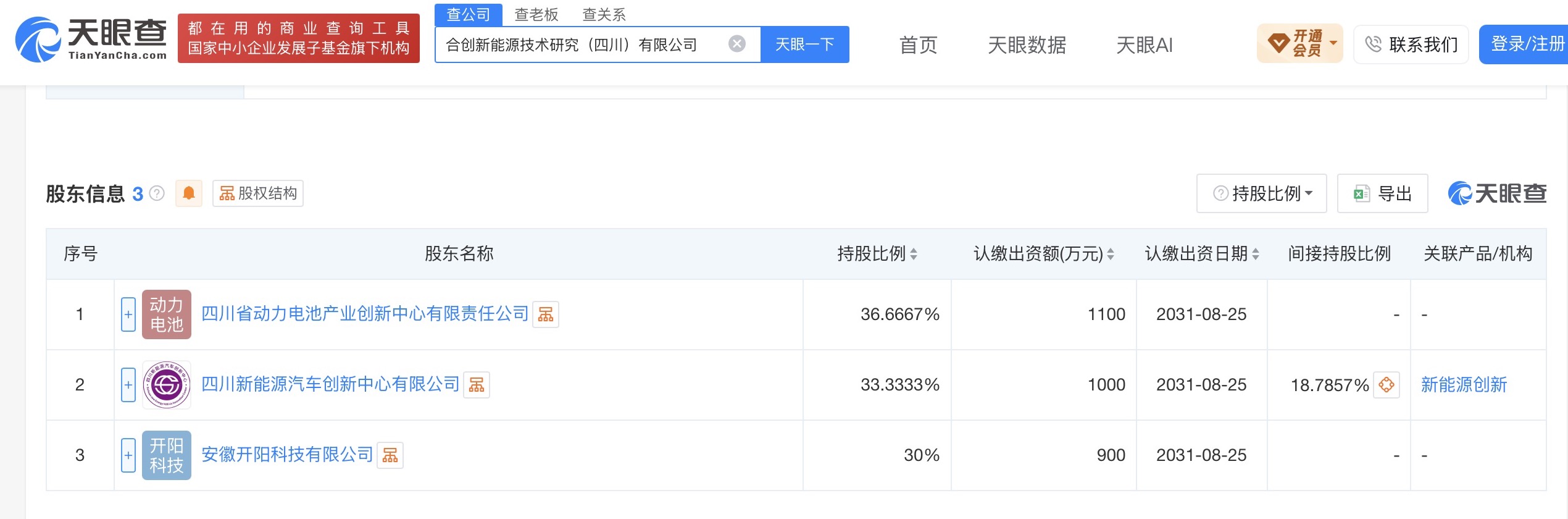Select the 查公司 search tab
Image resolution: width=1568 pixels, height=519 pixels.
[469, 14]
